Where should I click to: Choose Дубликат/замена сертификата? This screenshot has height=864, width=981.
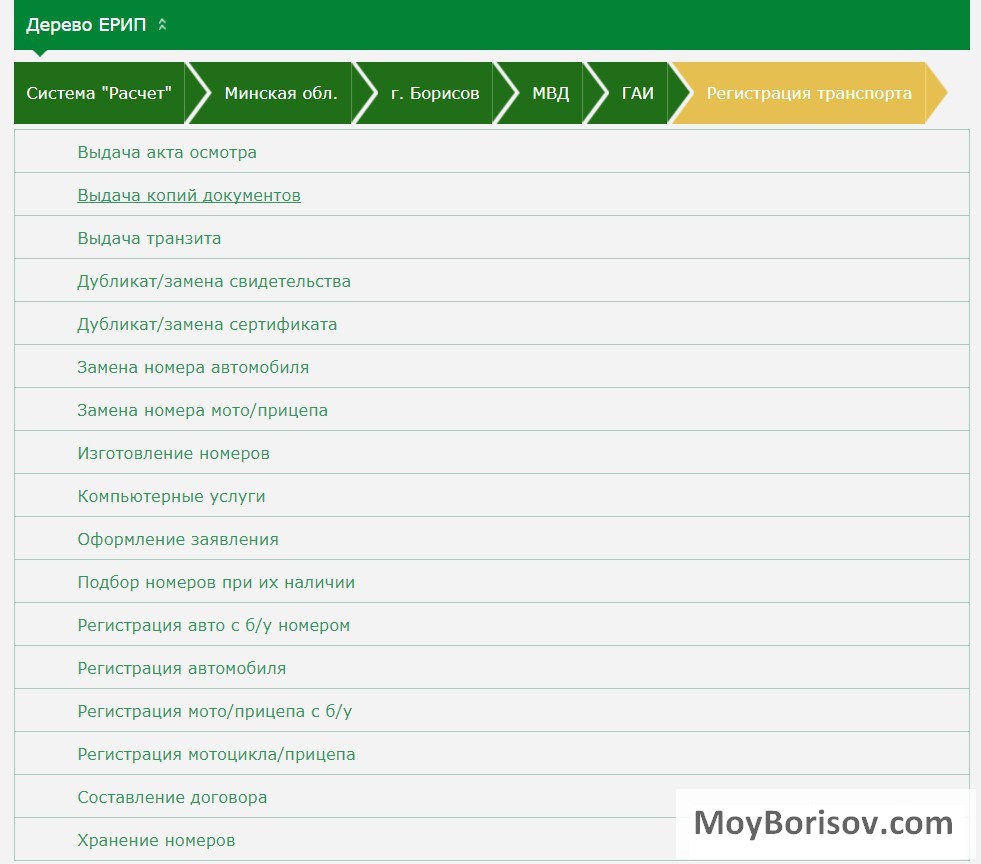207,324
